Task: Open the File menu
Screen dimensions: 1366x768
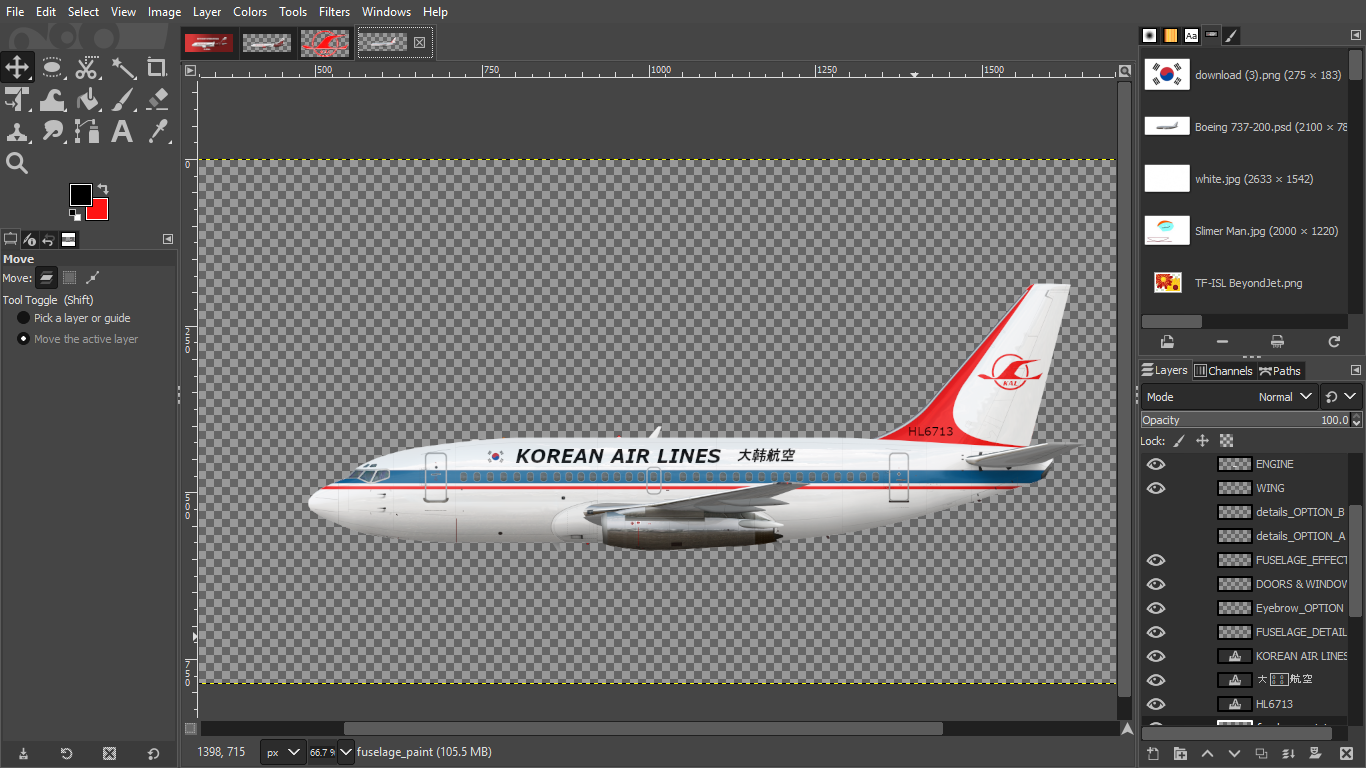Action: point(15,12)
